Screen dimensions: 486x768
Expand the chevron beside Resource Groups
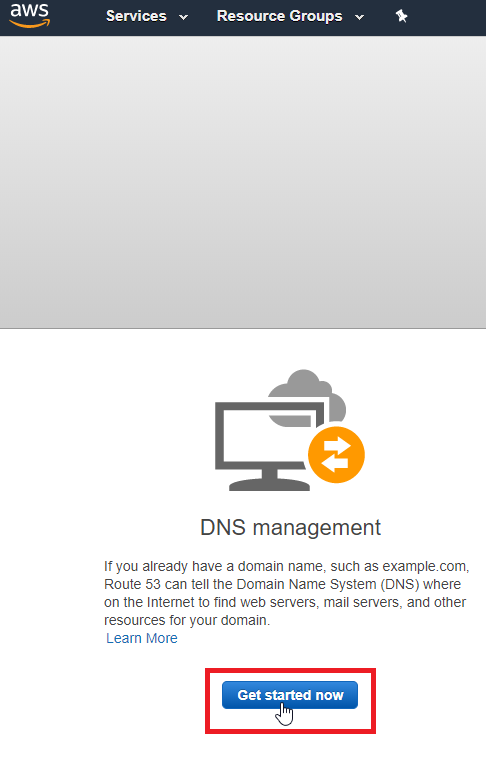[360, 17]
